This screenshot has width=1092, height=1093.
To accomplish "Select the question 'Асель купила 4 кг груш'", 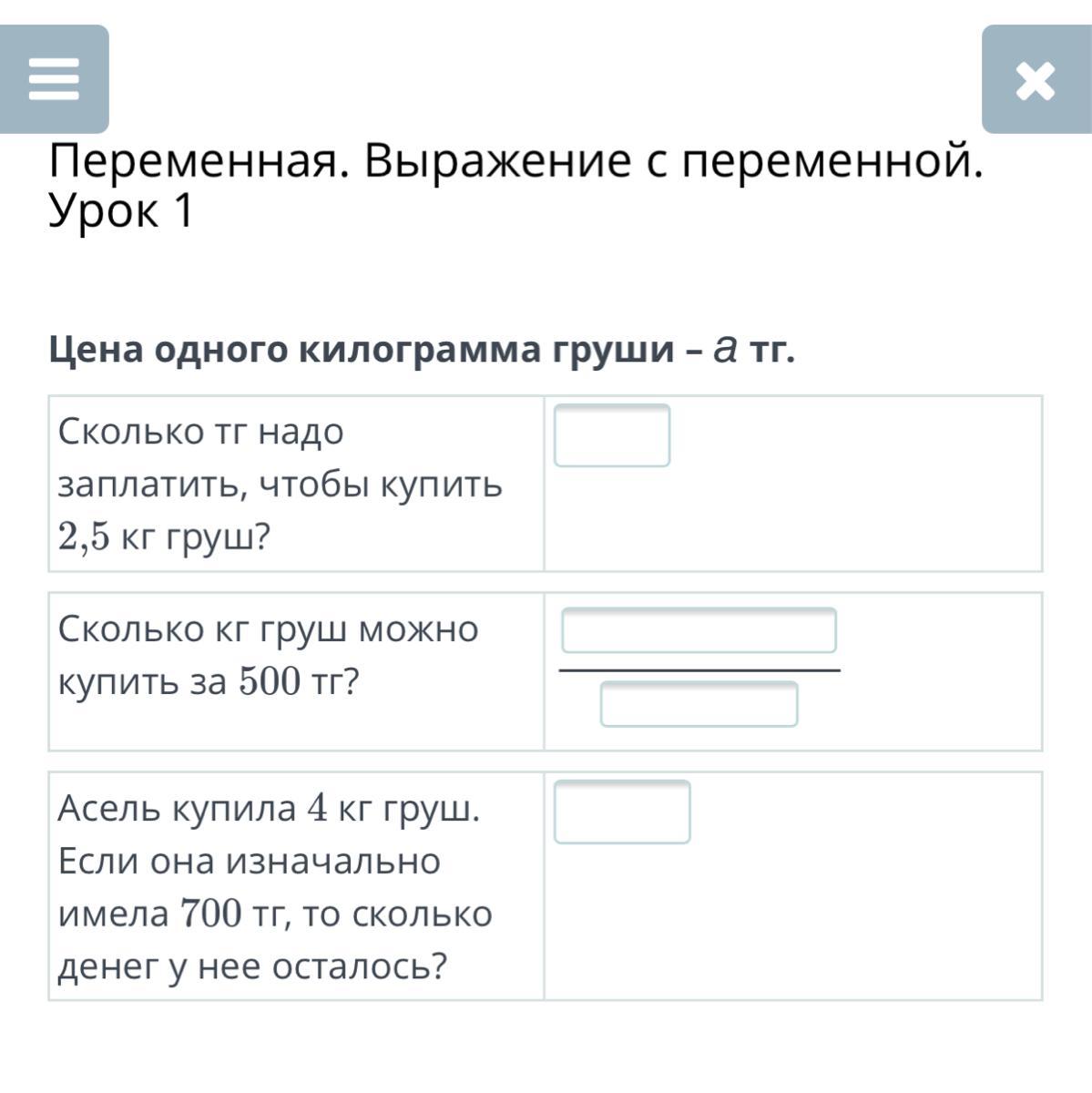I will tap(275, 887).
